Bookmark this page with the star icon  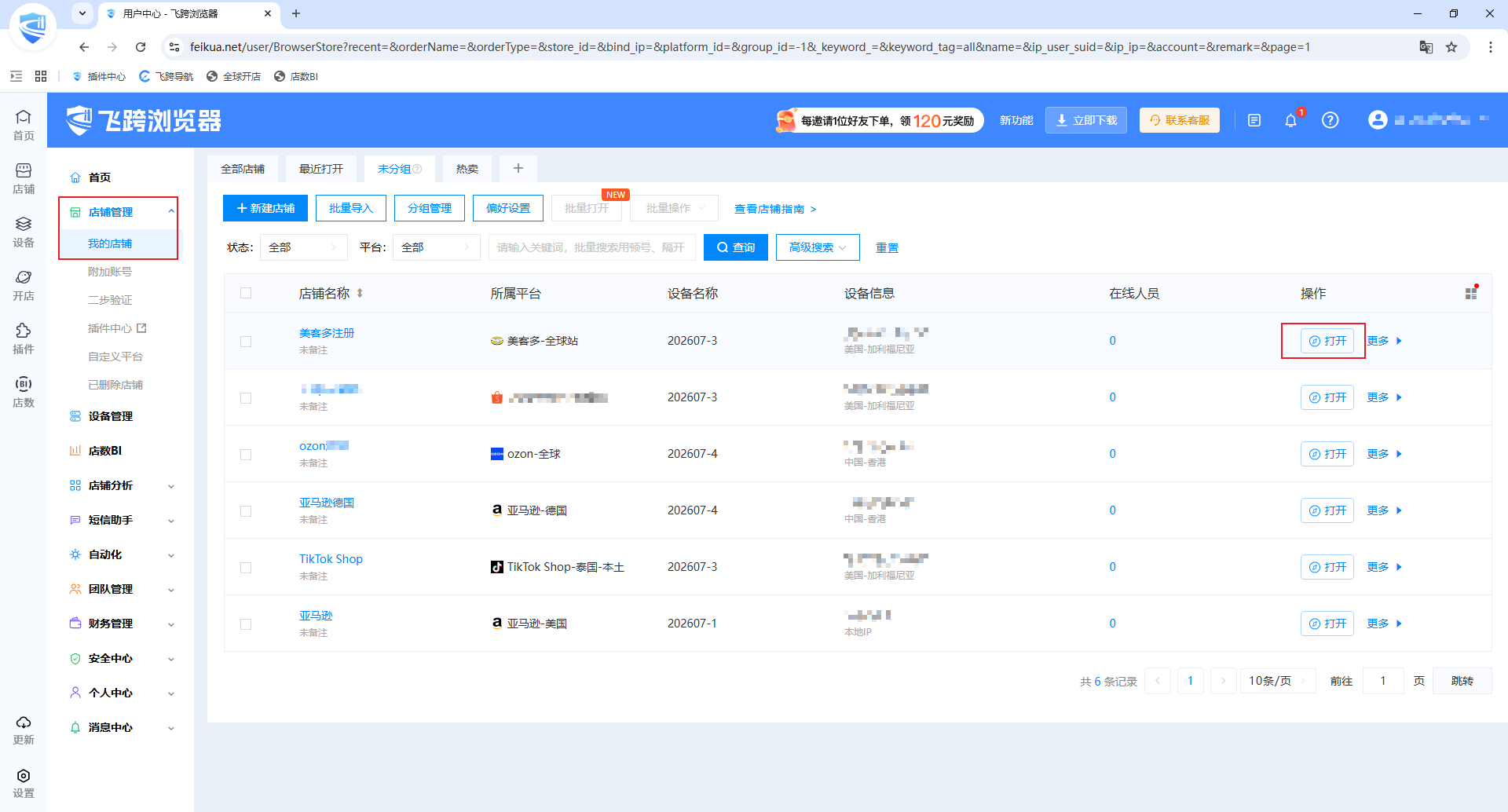point(1451,47)
